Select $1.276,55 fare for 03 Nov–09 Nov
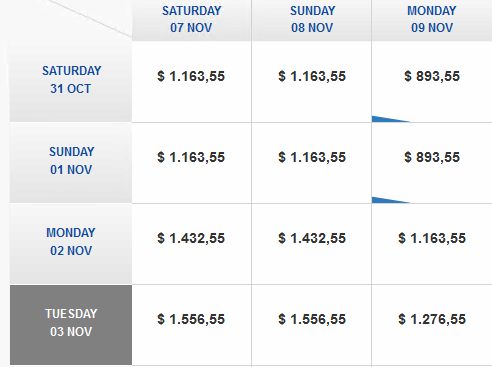The image size is (492, 367). pyautogui.click(x=432, y=319)
